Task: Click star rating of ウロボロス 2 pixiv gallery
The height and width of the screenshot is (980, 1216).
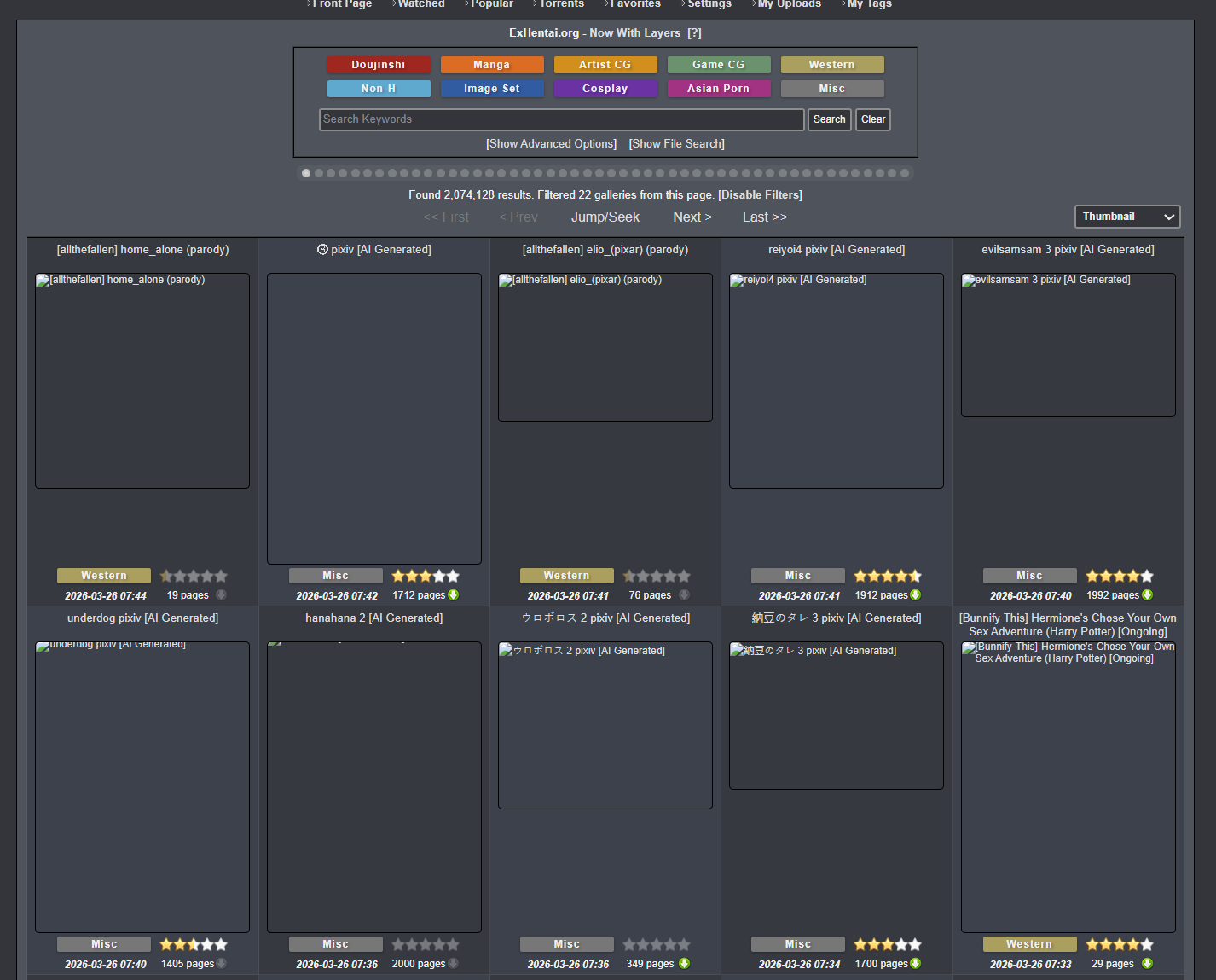Action: coord(657,945)
